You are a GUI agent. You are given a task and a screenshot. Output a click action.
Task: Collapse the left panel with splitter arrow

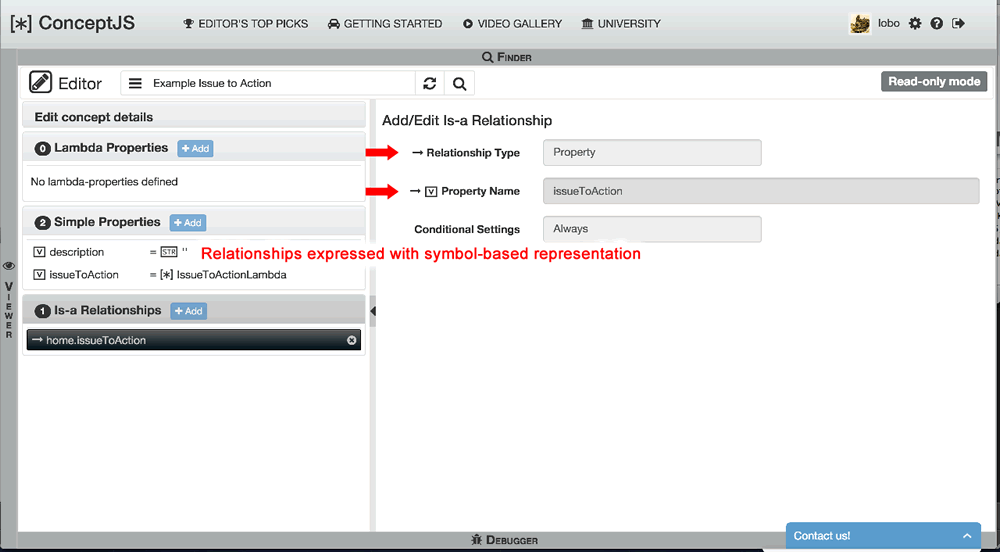point(372,311)
